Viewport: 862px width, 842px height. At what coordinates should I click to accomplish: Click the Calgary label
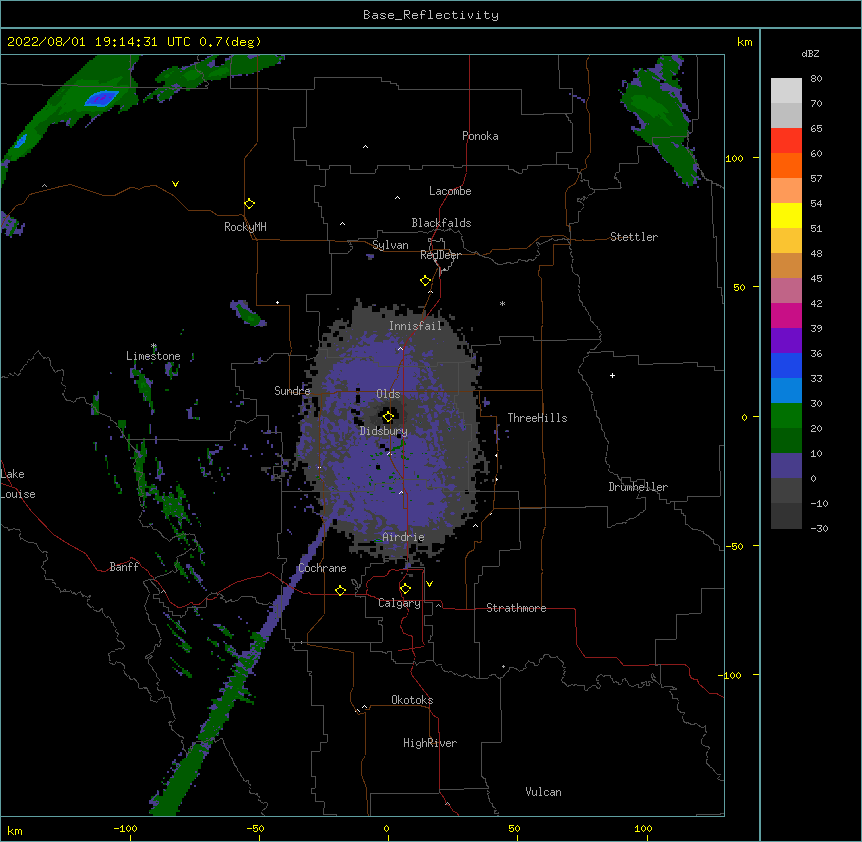[x=399, y=603]
